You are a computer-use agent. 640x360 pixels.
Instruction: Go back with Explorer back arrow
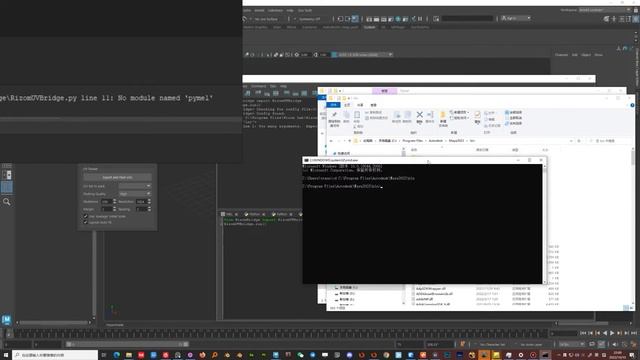click(331, 141)
